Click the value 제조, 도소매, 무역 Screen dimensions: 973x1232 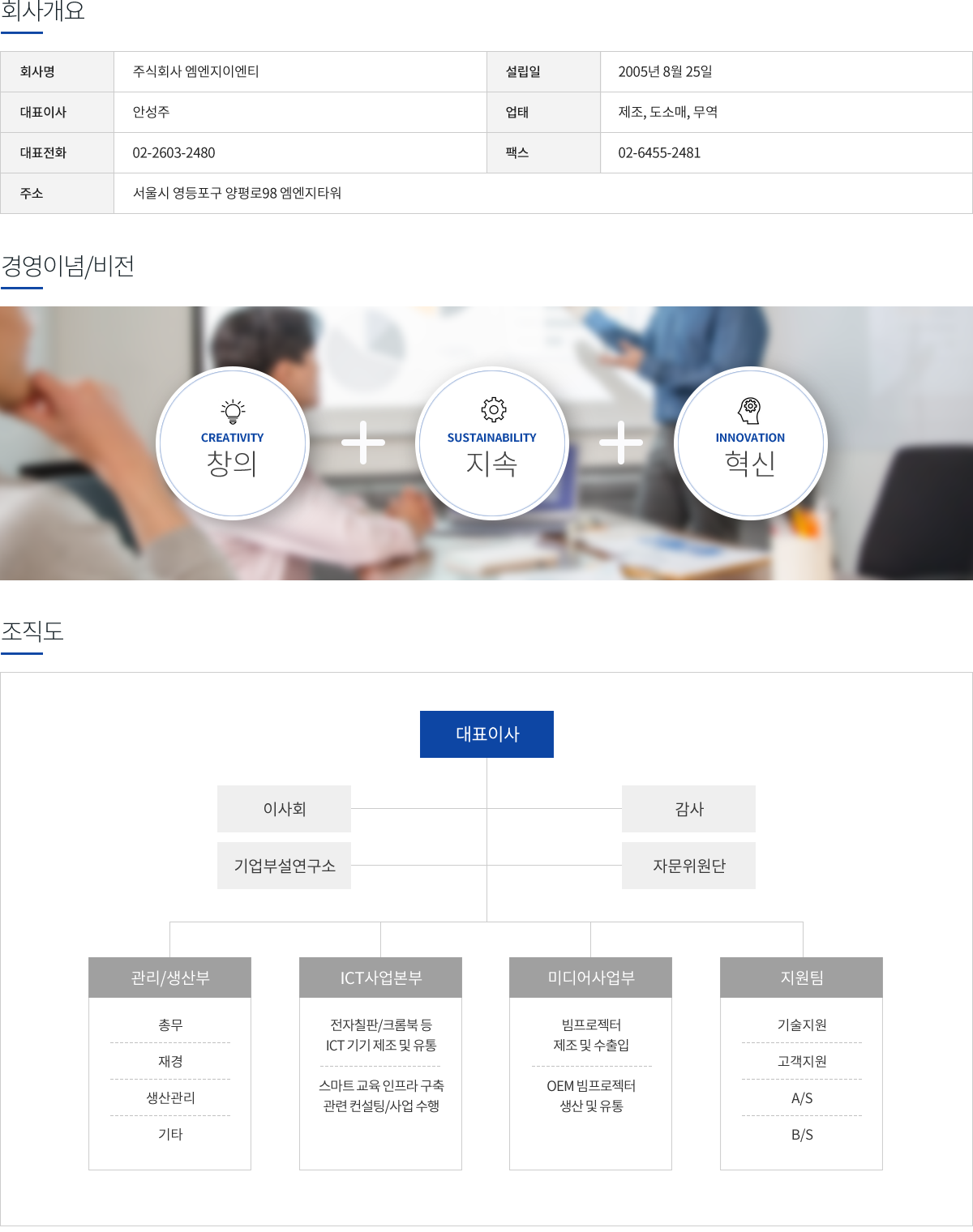667,112
